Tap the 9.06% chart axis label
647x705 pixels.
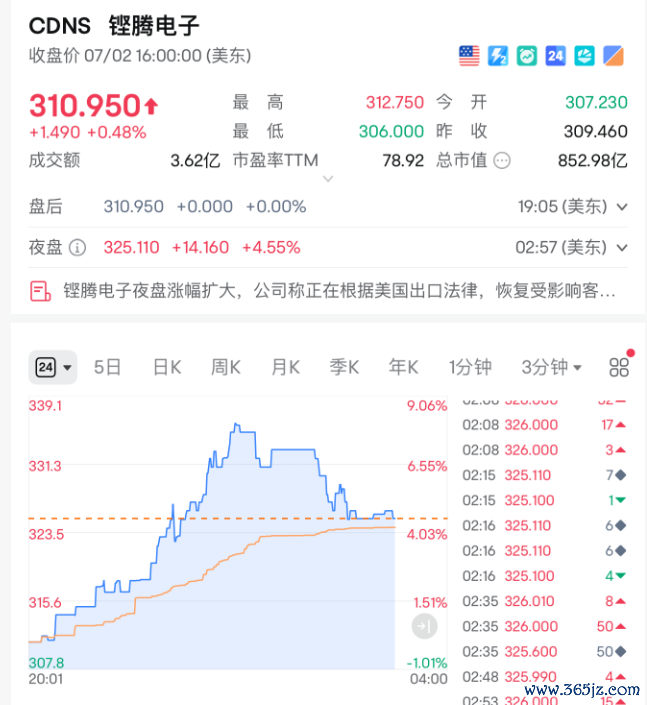click(x=427, y=406)
